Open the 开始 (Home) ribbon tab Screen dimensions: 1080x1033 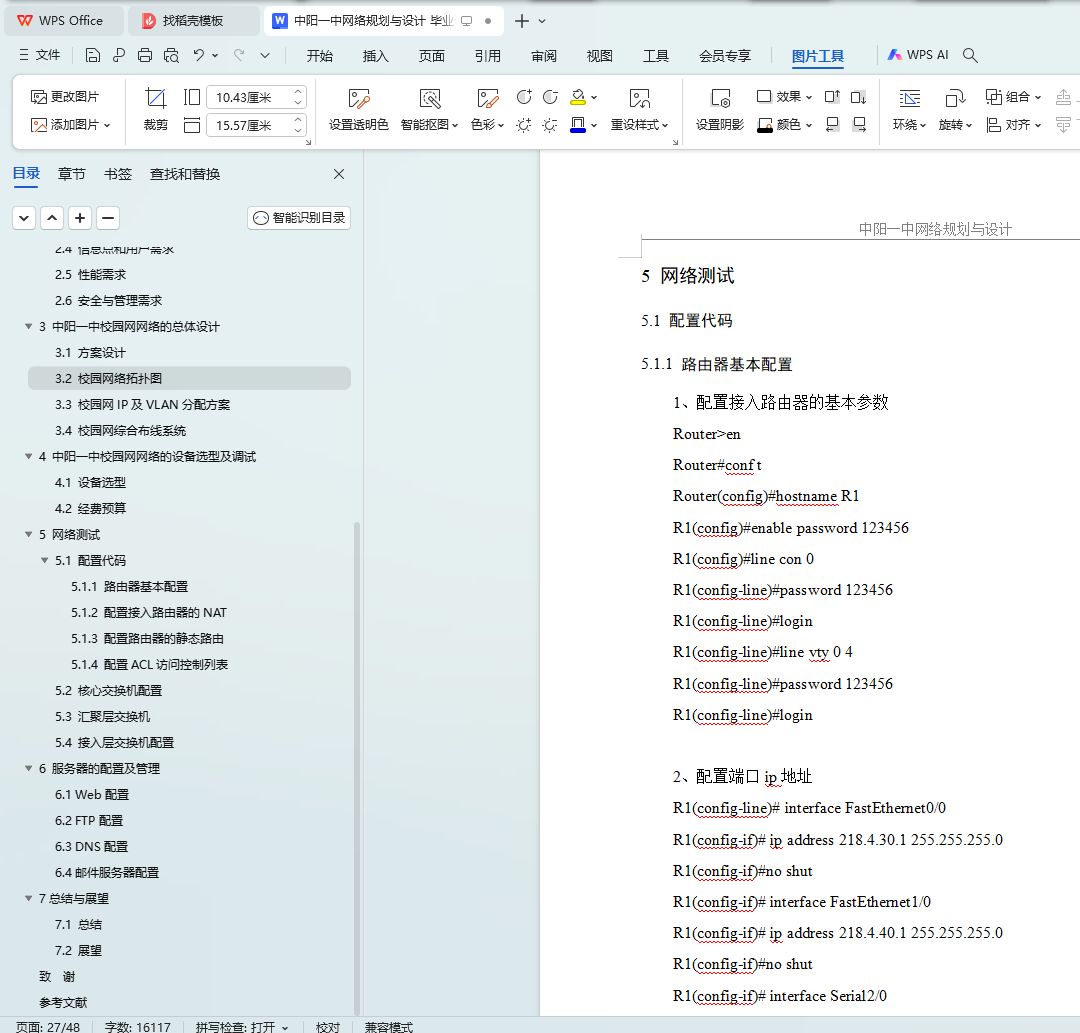click(x=320, y=56)
